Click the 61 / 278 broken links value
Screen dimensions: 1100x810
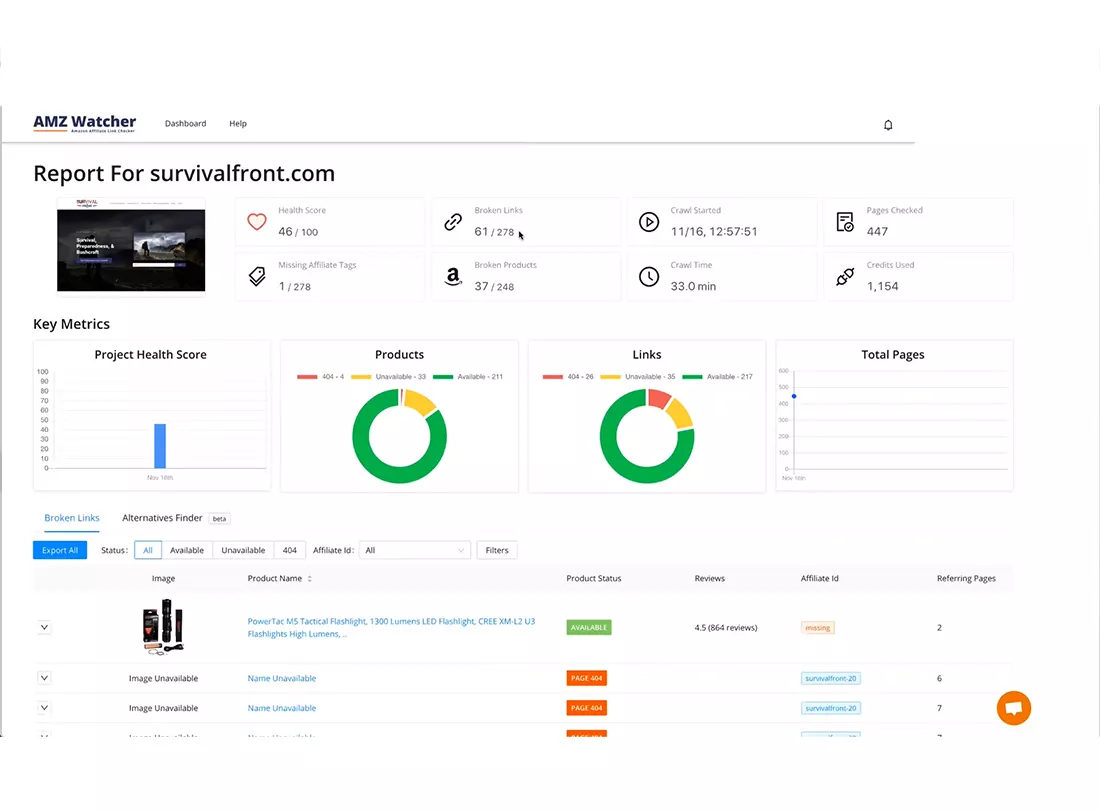[494, 231]
